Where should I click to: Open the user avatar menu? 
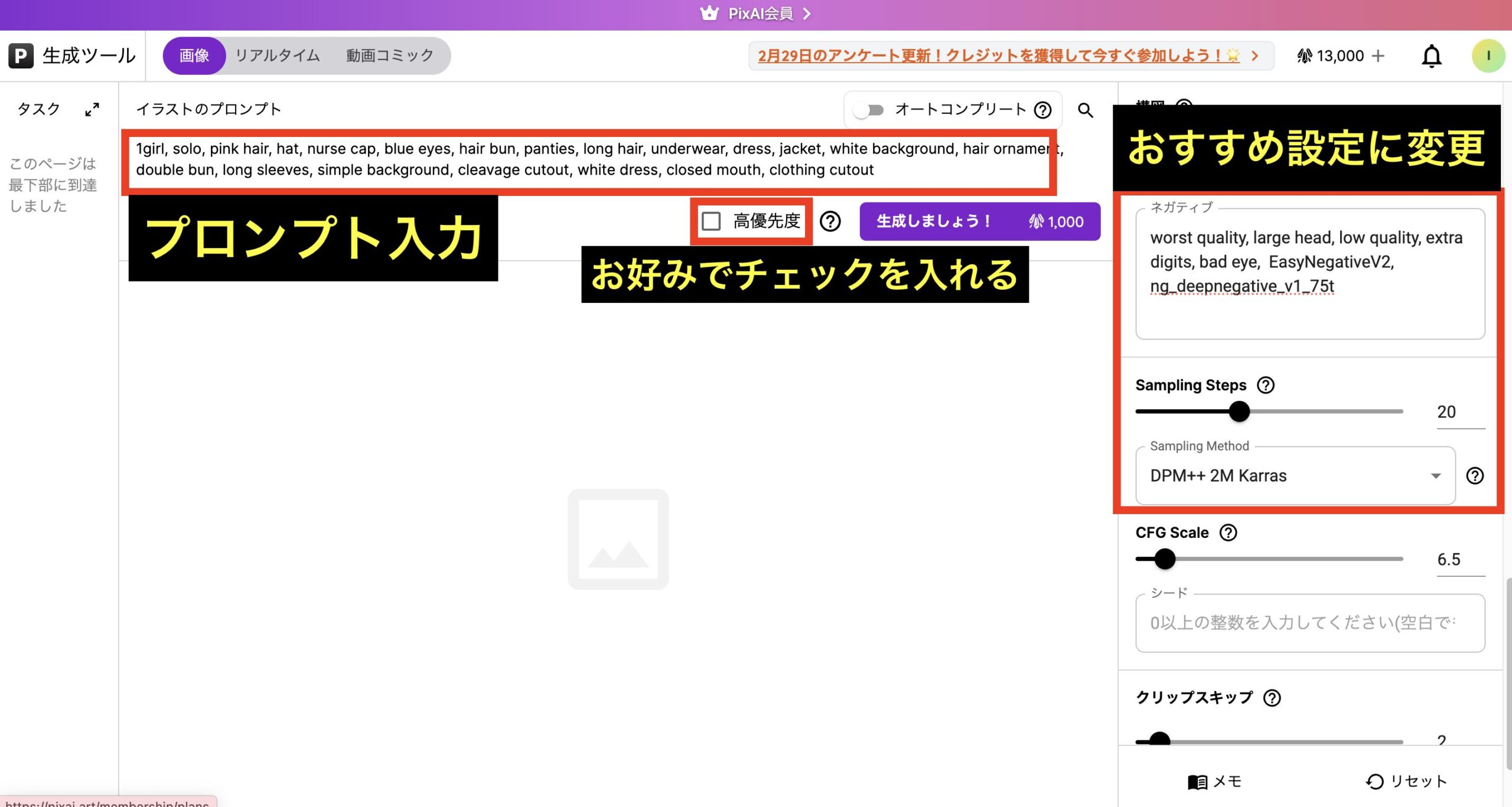click(1487, 56)
